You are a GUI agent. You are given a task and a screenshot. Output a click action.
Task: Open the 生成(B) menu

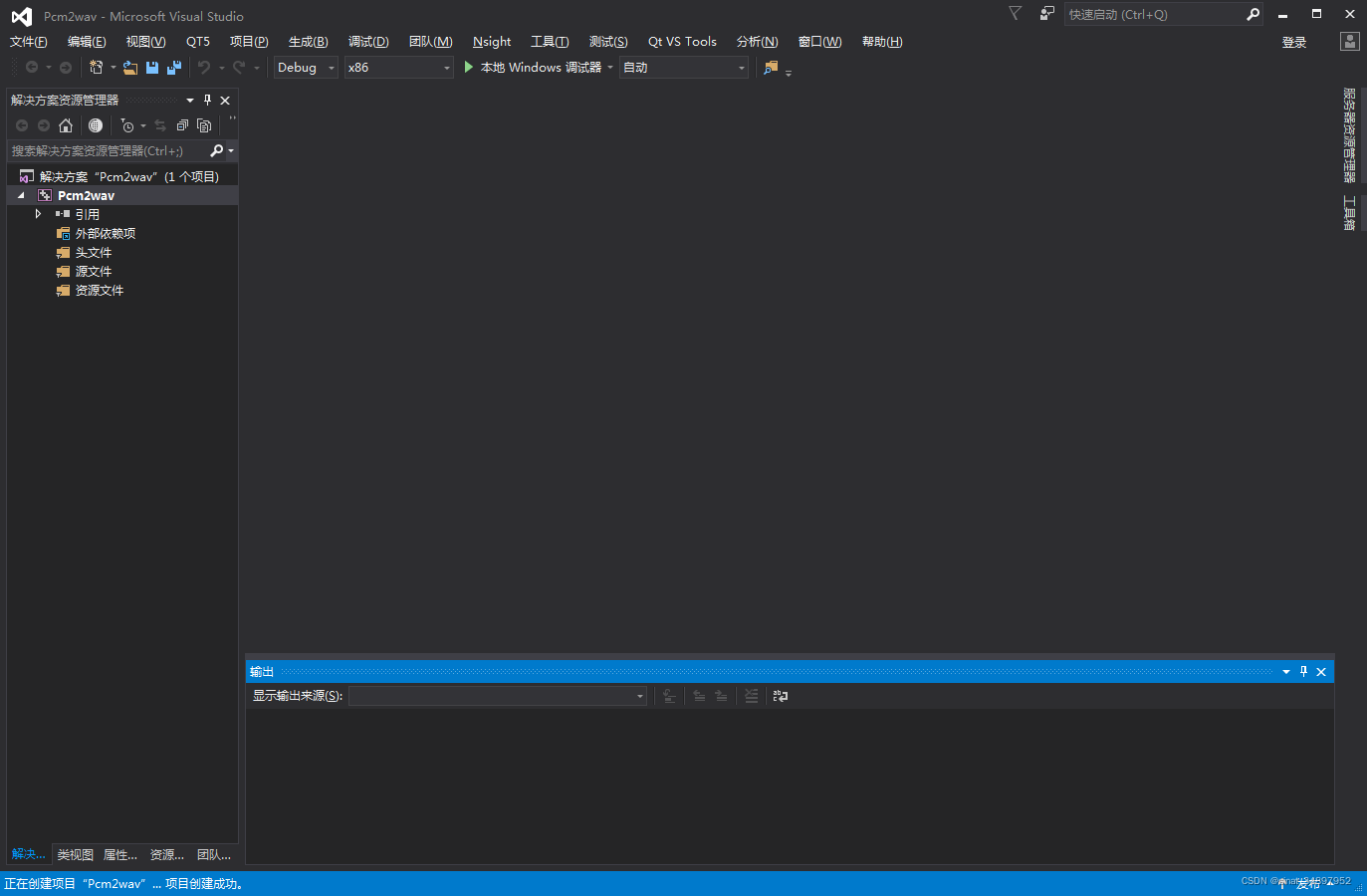click(x=309, y=42)
